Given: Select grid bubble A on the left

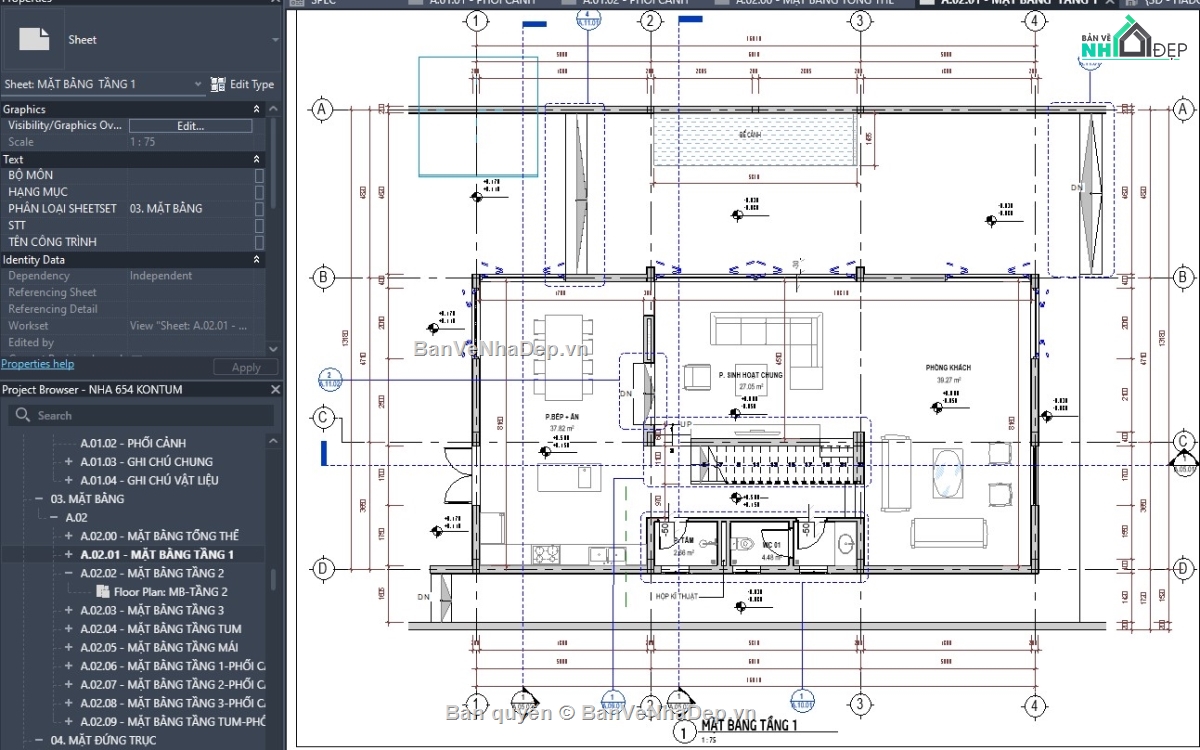Looking at the screenshot, I should pos(322,108).
